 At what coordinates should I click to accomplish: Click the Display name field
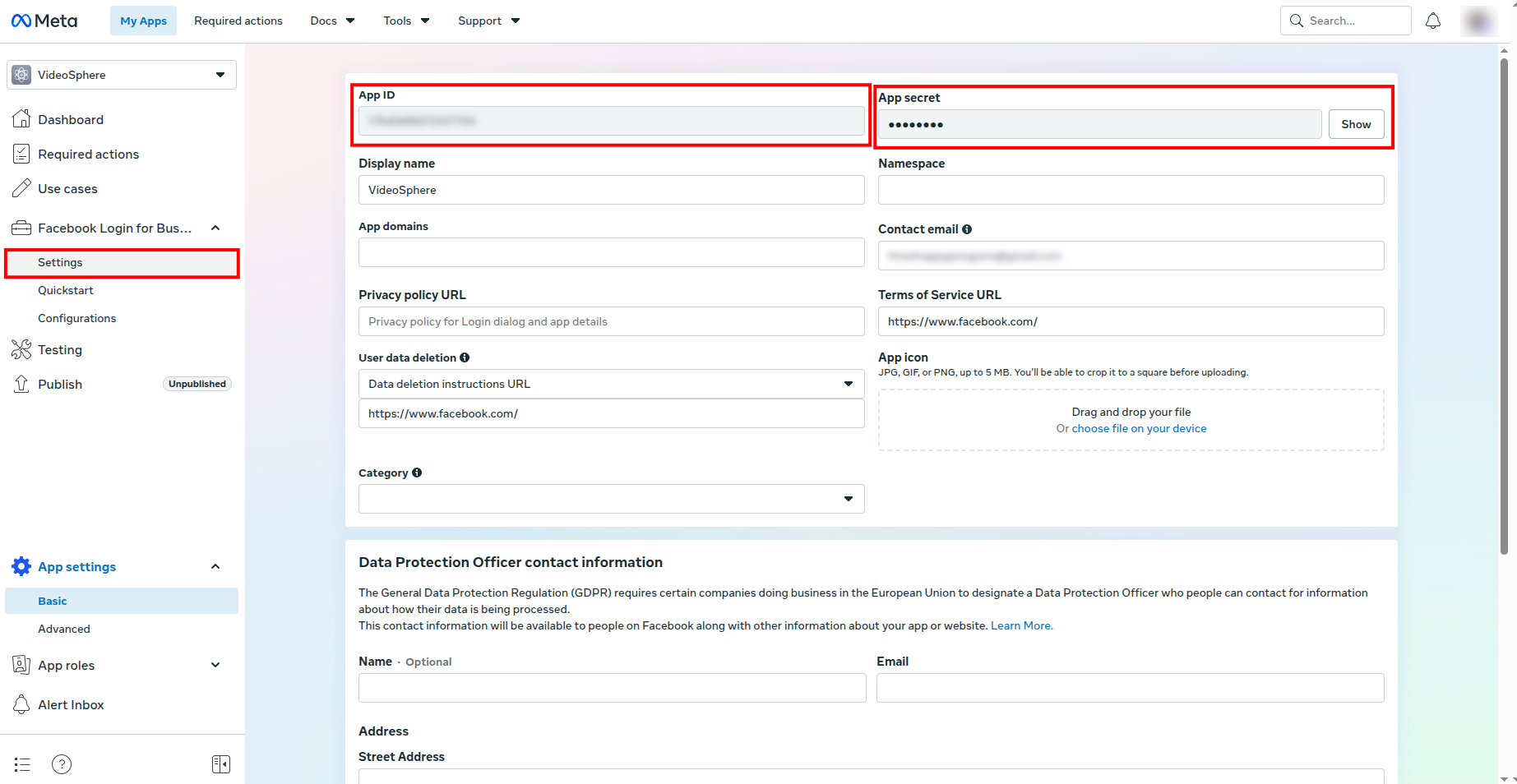(611, 190)
